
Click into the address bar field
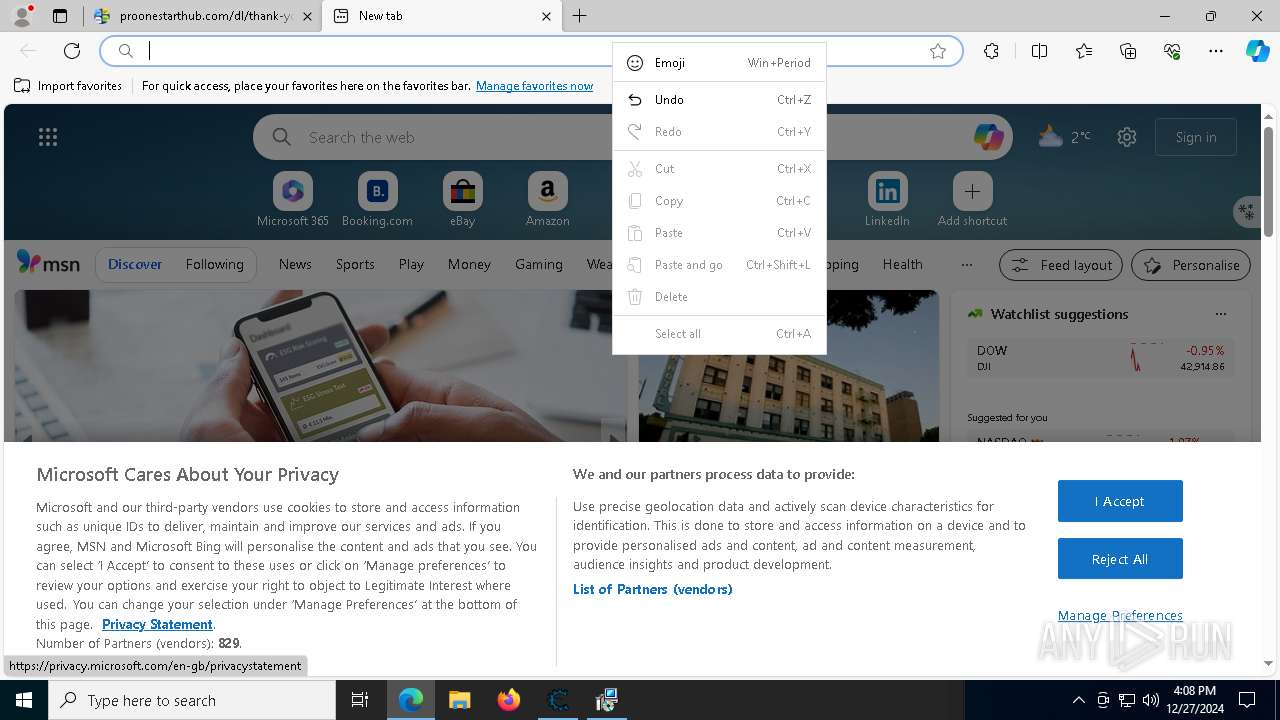(531, 51)
